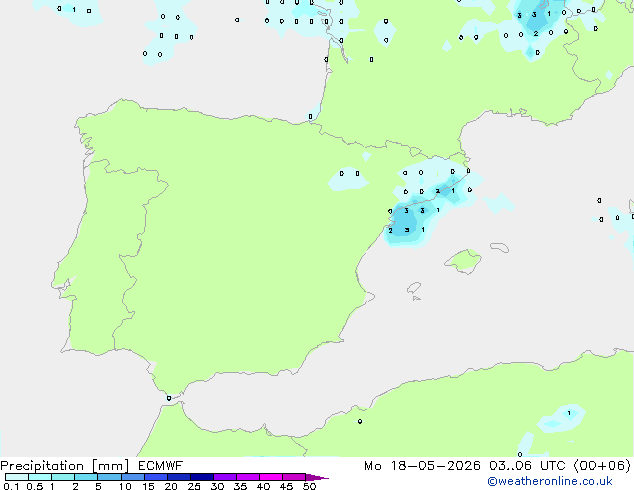Click the "Mo" weekday label
Image resolution: width=634 pixels, height=490 pixels.
coord(372,466)
